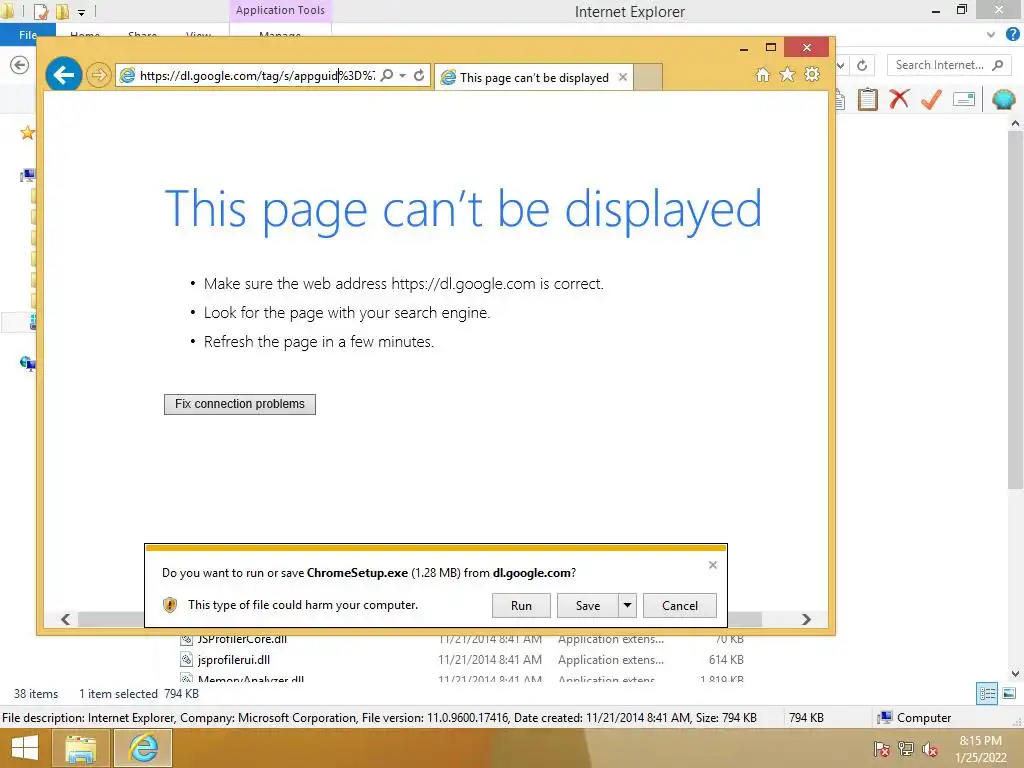Run the ChromeSetup.exe download

[x=521, y=605]
